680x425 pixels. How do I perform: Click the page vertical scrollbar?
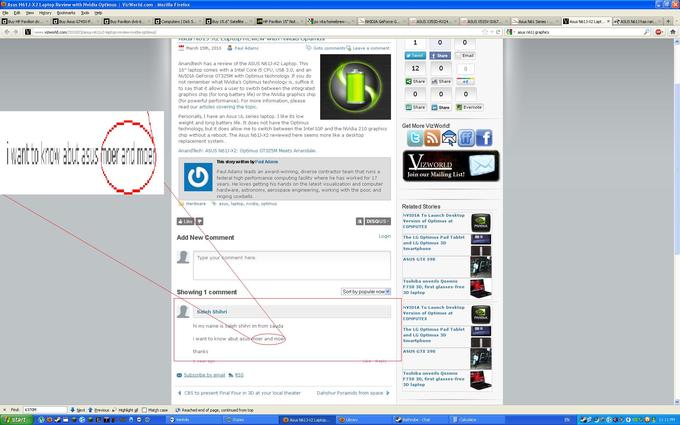(x=677, y=221)
